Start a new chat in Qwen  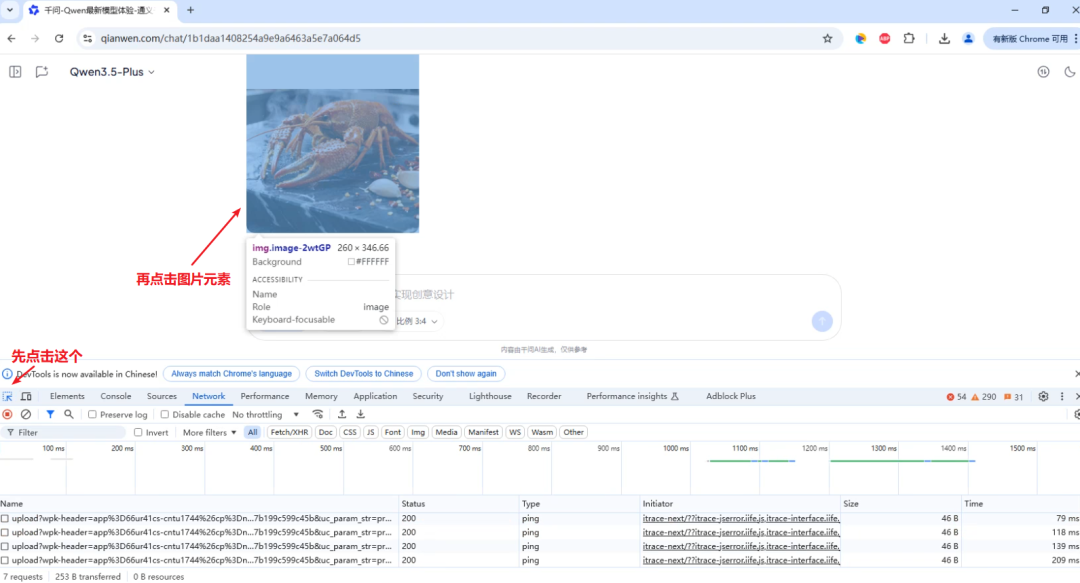tap(42, 72)
